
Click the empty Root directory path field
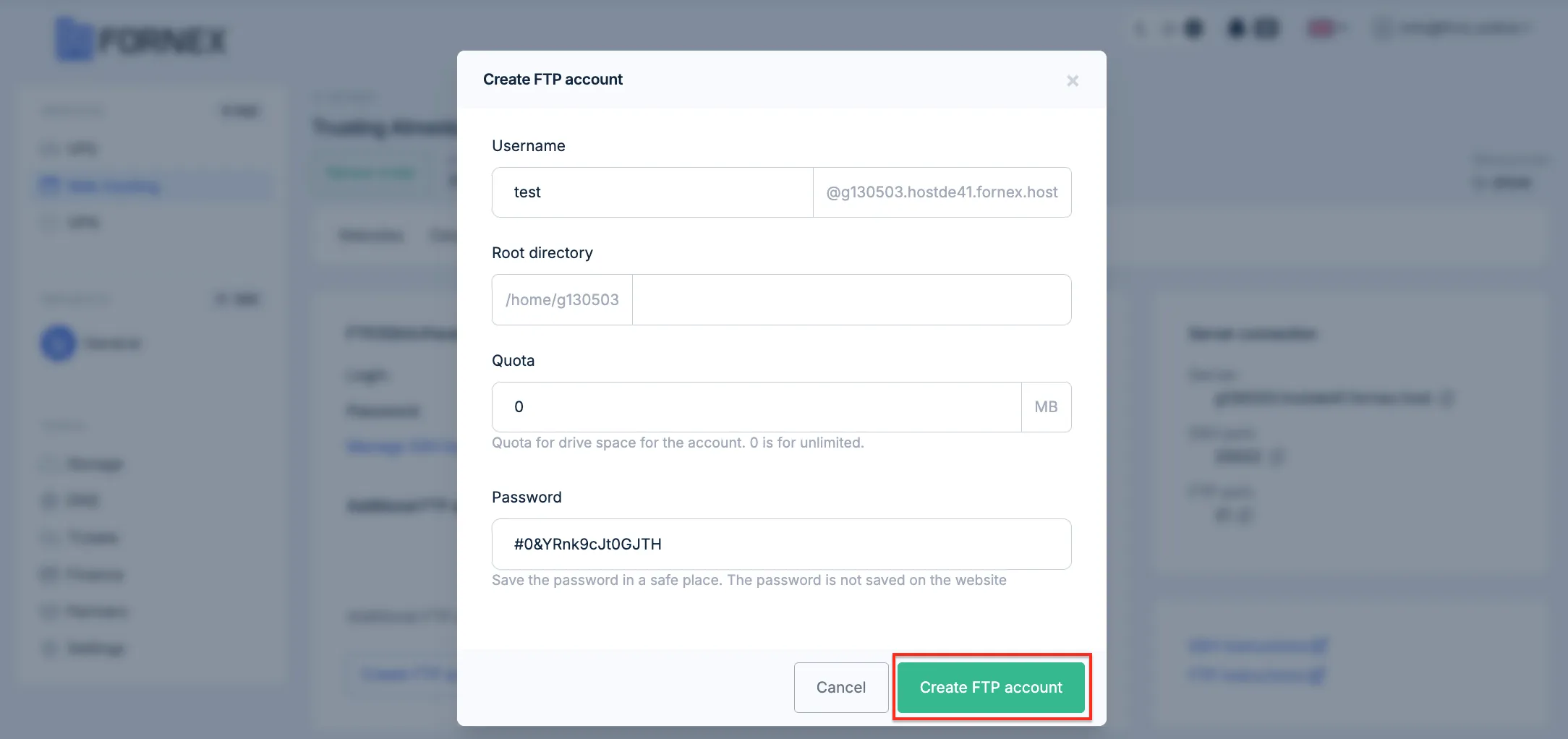pyautogui.click(x=851, y=300)
